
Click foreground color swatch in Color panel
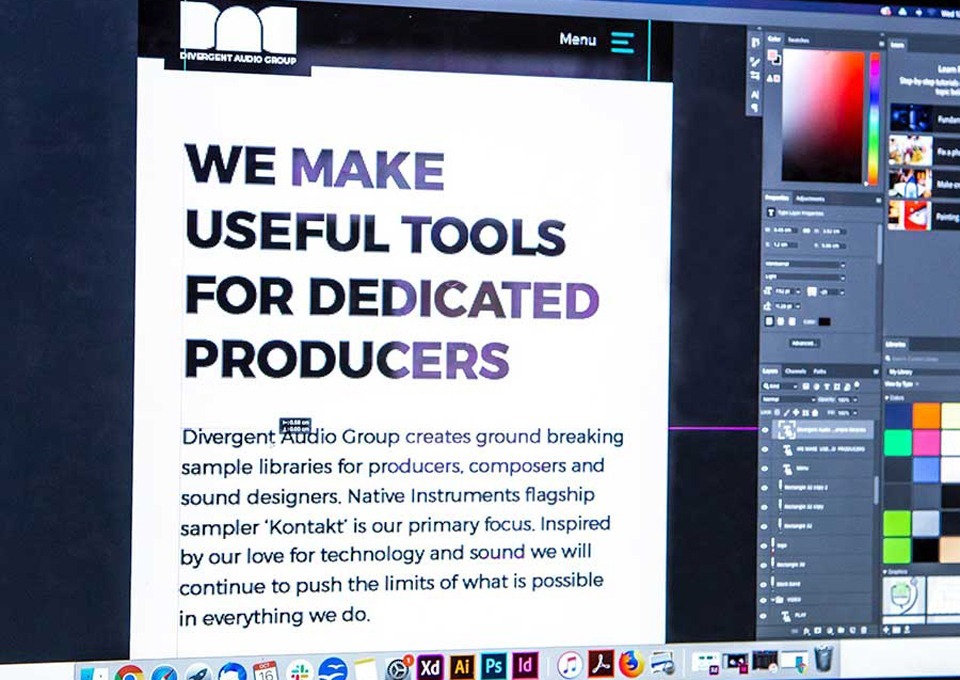tap(773, 56)
